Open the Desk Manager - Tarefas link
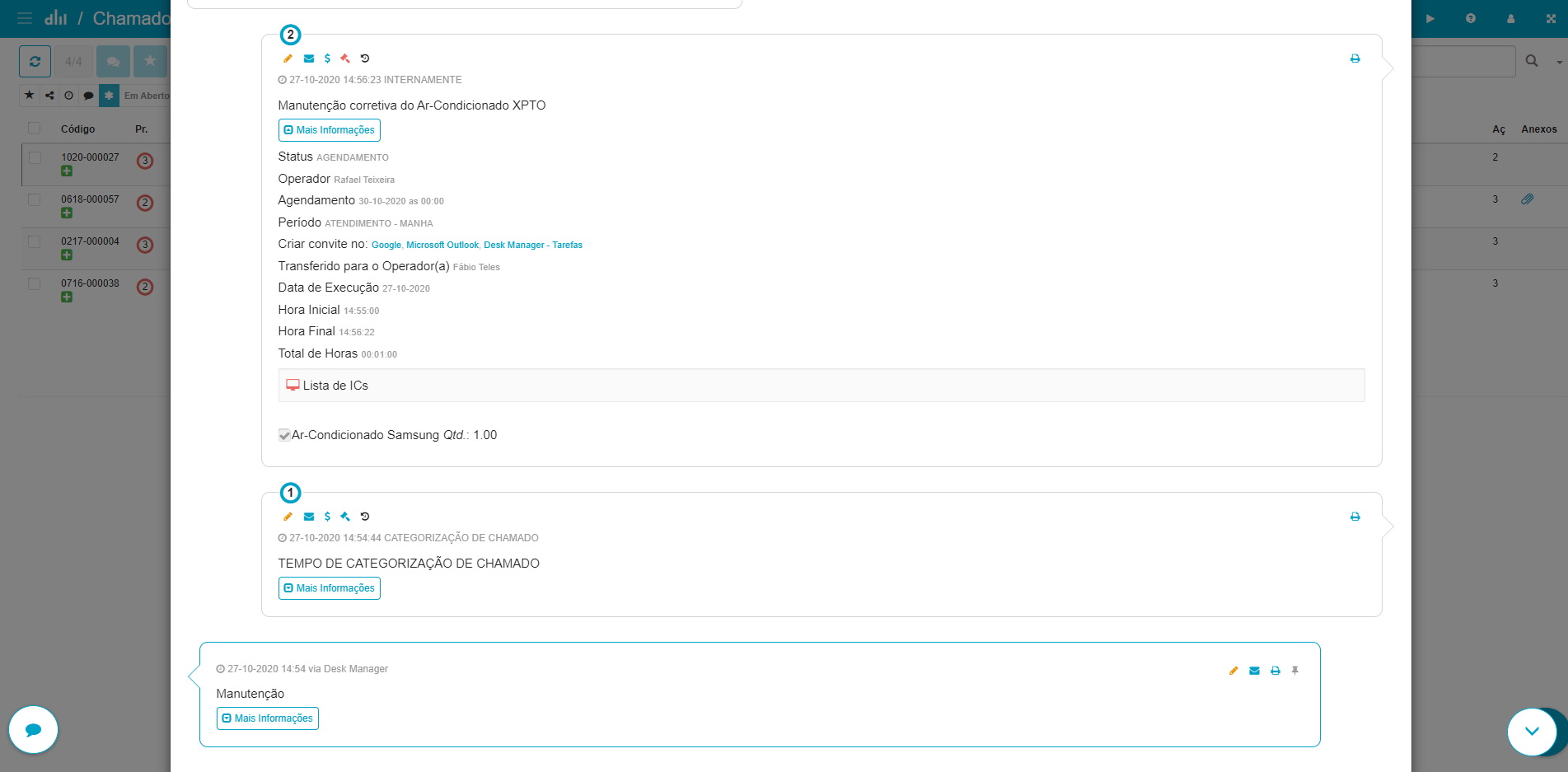The image size is (1568, 772). 533,246
